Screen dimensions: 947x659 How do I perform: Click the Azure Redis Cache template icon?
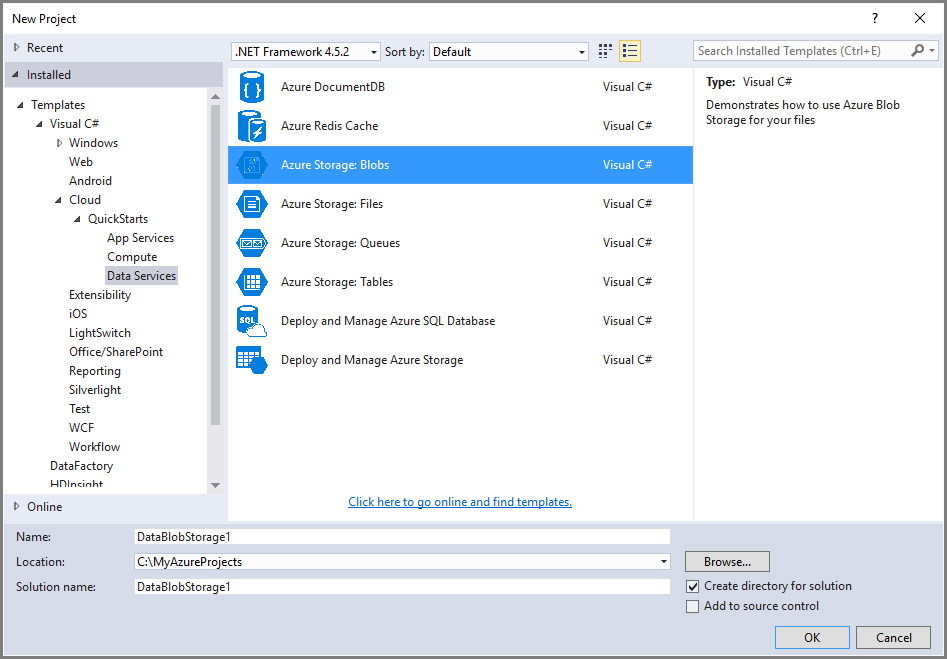click(x=251, y=125)
